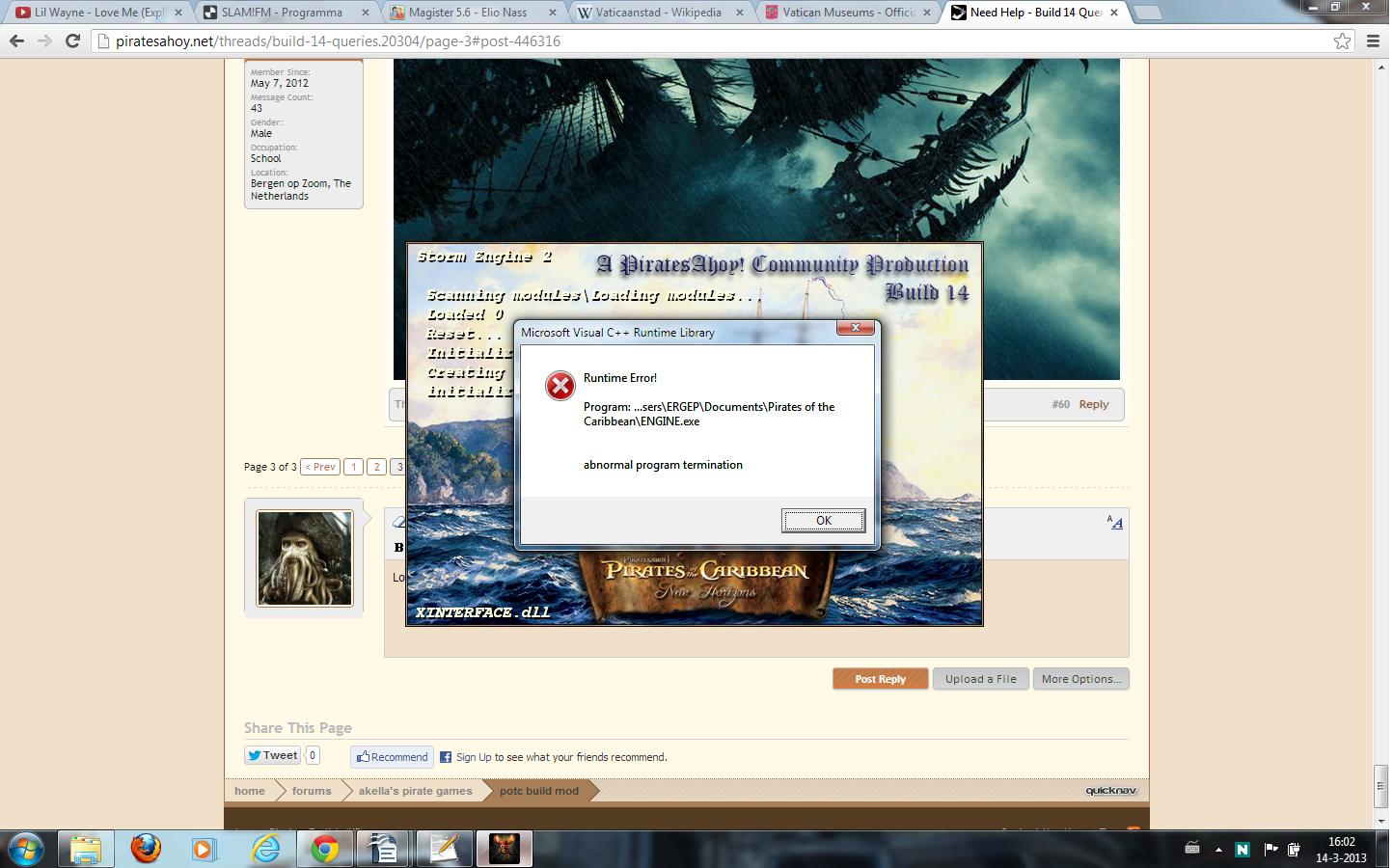Click the Tweet button
Image resolution: width=1393 pixels, height=868 pixels.
click(x=273, y=755)
